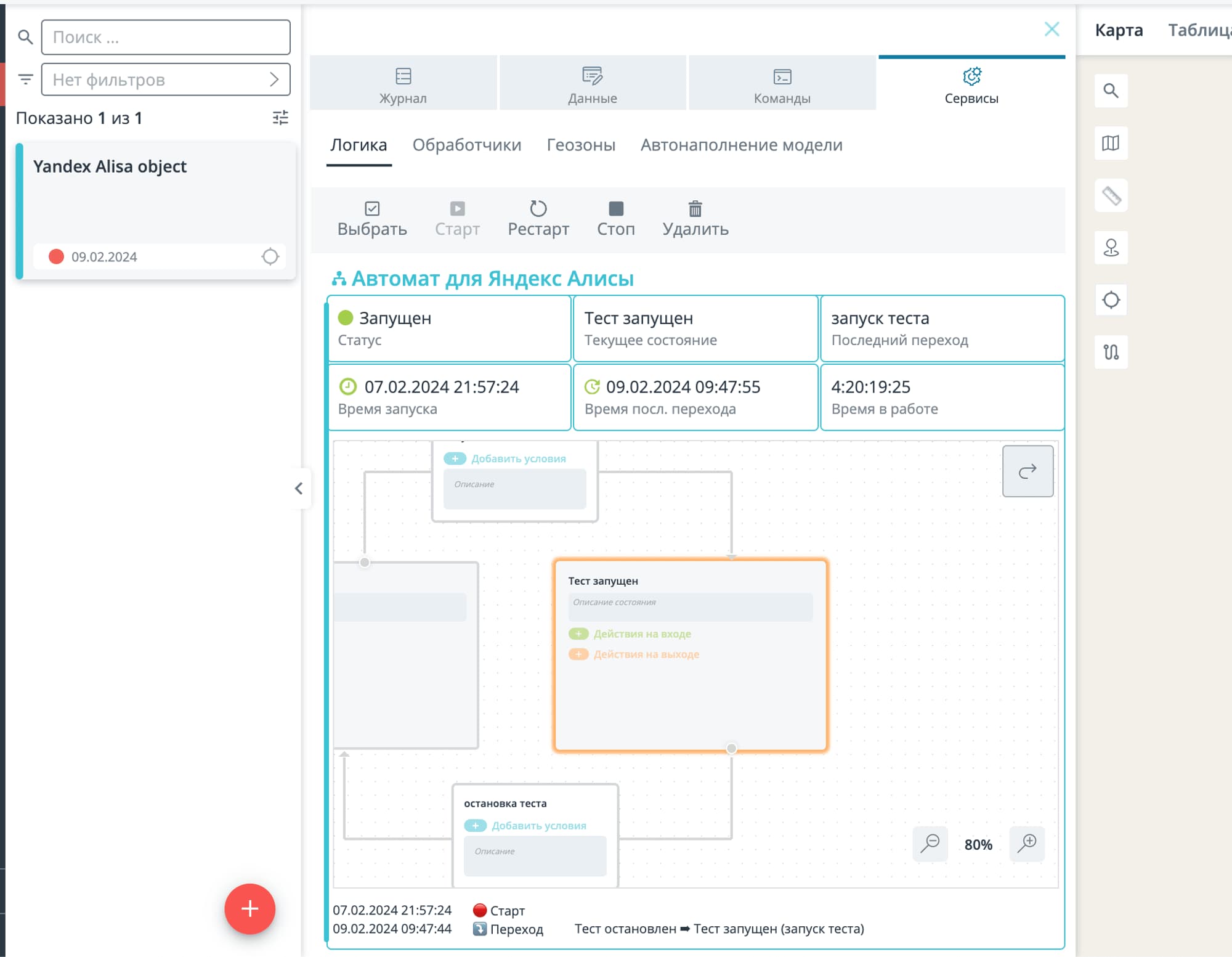The width and height of the screenshot is (1232, 957).
Task: Click the map marker pin tool
Action: click(x=1111, y=248)
